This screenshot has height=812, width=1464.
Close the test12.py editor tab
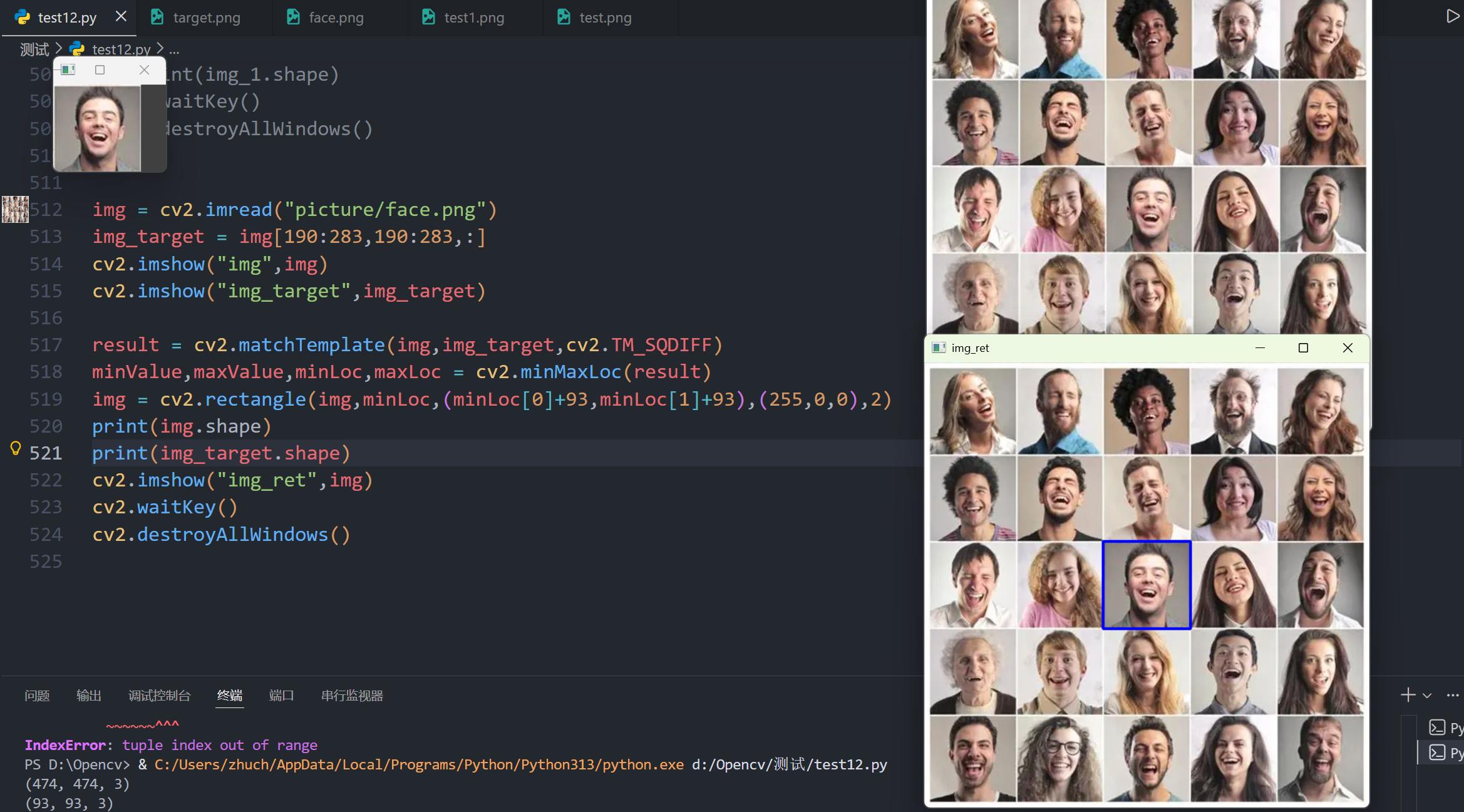click(x=121, y=16)
